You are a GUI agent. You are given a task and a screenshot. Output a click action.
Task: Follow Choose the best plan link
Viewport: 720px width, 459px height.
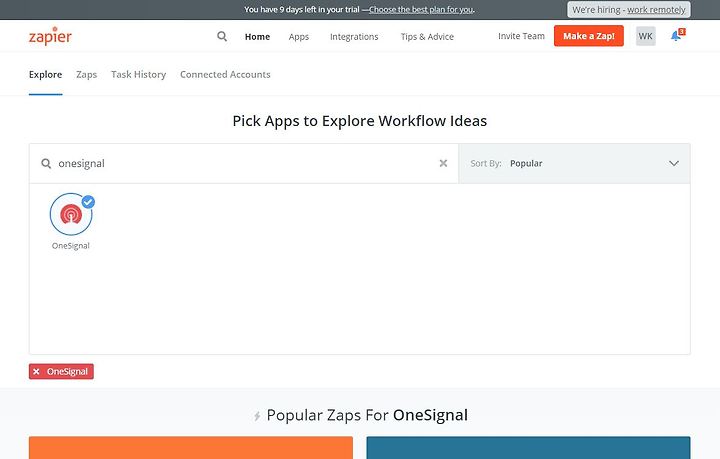click(x=421, y=9)
